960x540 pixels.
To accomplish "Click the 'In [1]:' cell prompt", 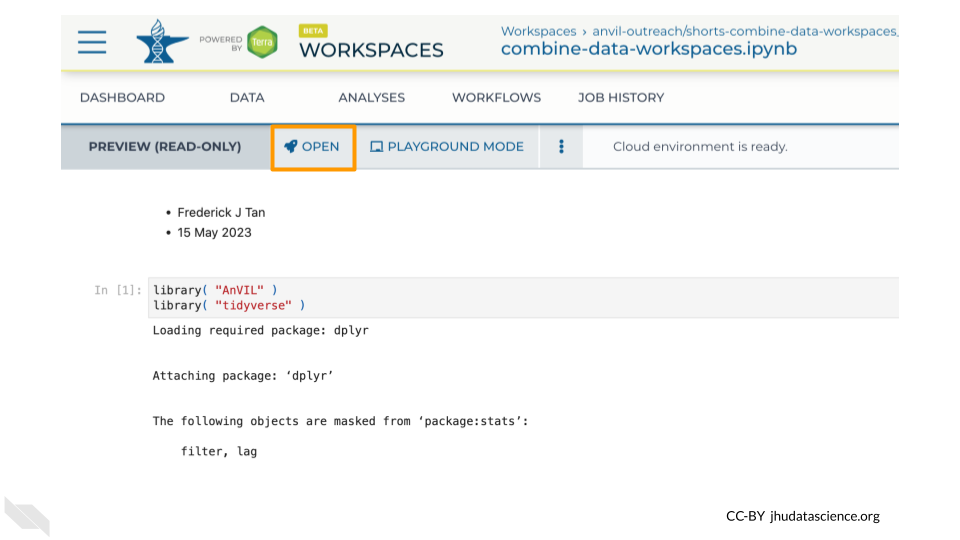I will (118, 290).
